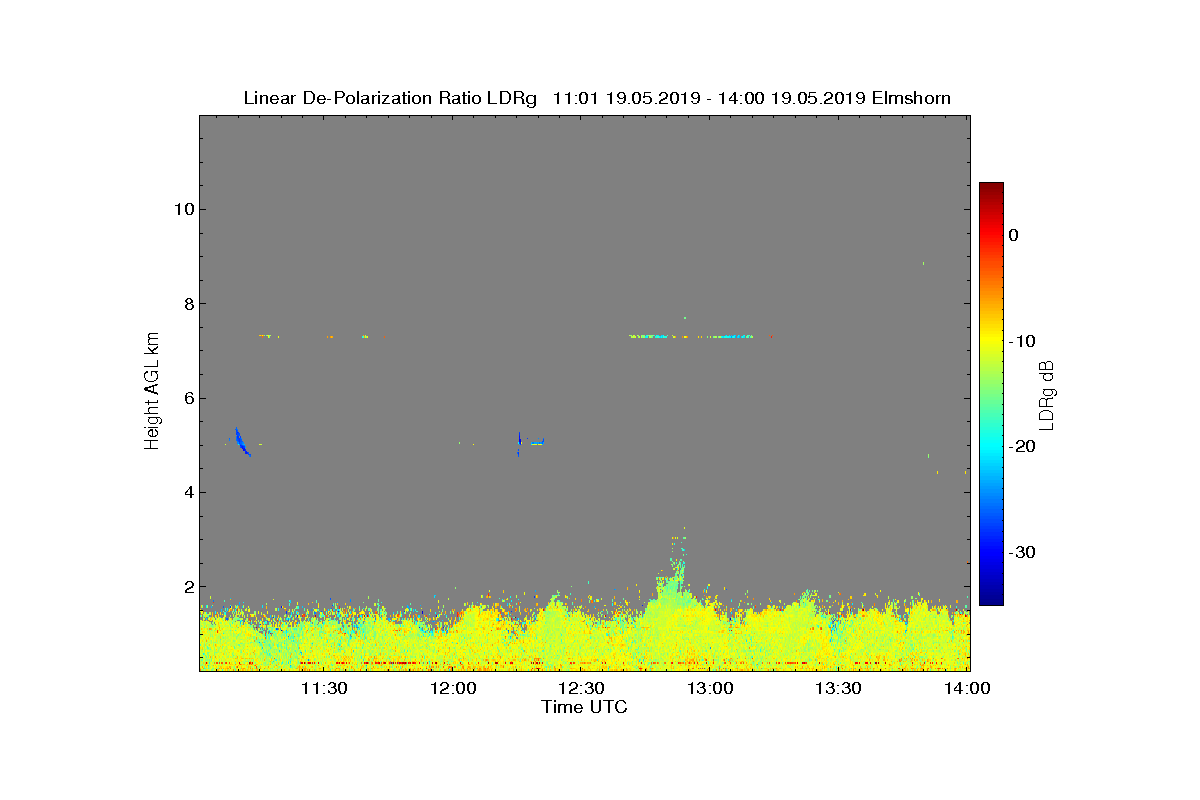Viewport: 1200px width, 800px height.
Task: Click the 11:30 time tick label
Action: pyautogui.click(x=325, y=689)
